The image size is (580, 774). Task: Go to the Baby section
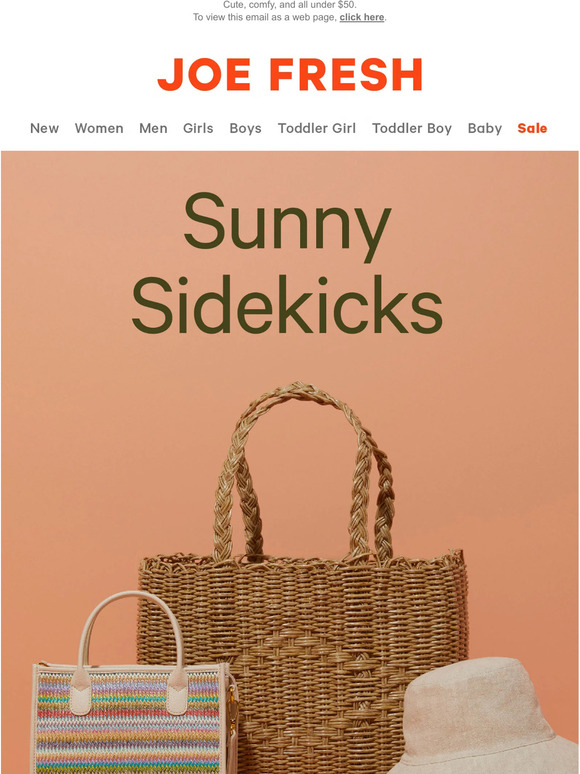pyautogui.click(x=485, y=128)
